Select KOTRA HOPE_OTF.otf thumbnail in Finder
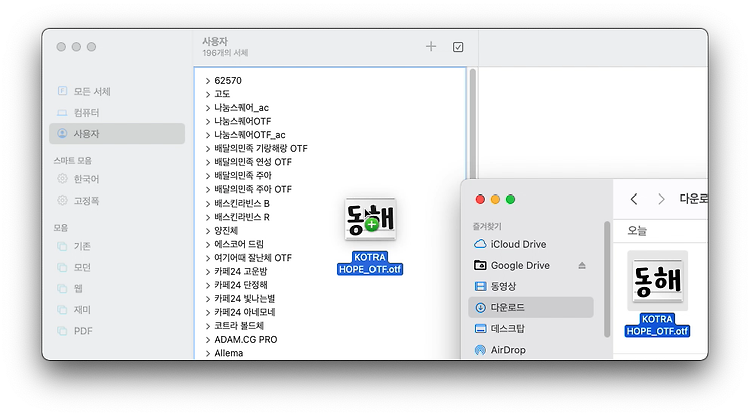This screenshot has width=750, height=416. pos(657,280)
